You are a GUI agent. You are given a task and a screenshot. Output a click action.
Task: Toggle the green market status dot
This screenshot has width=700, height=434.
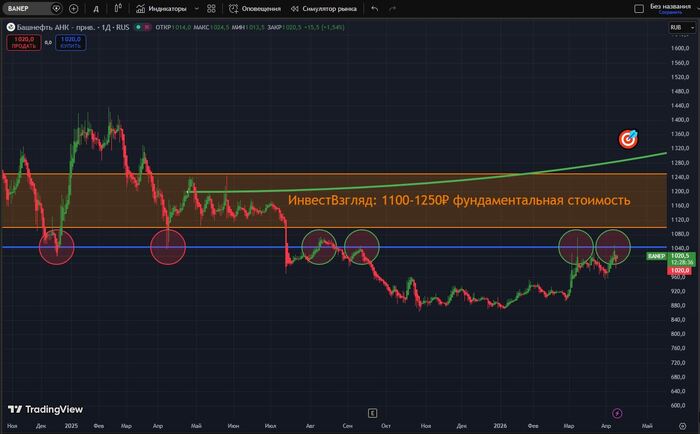138,27
